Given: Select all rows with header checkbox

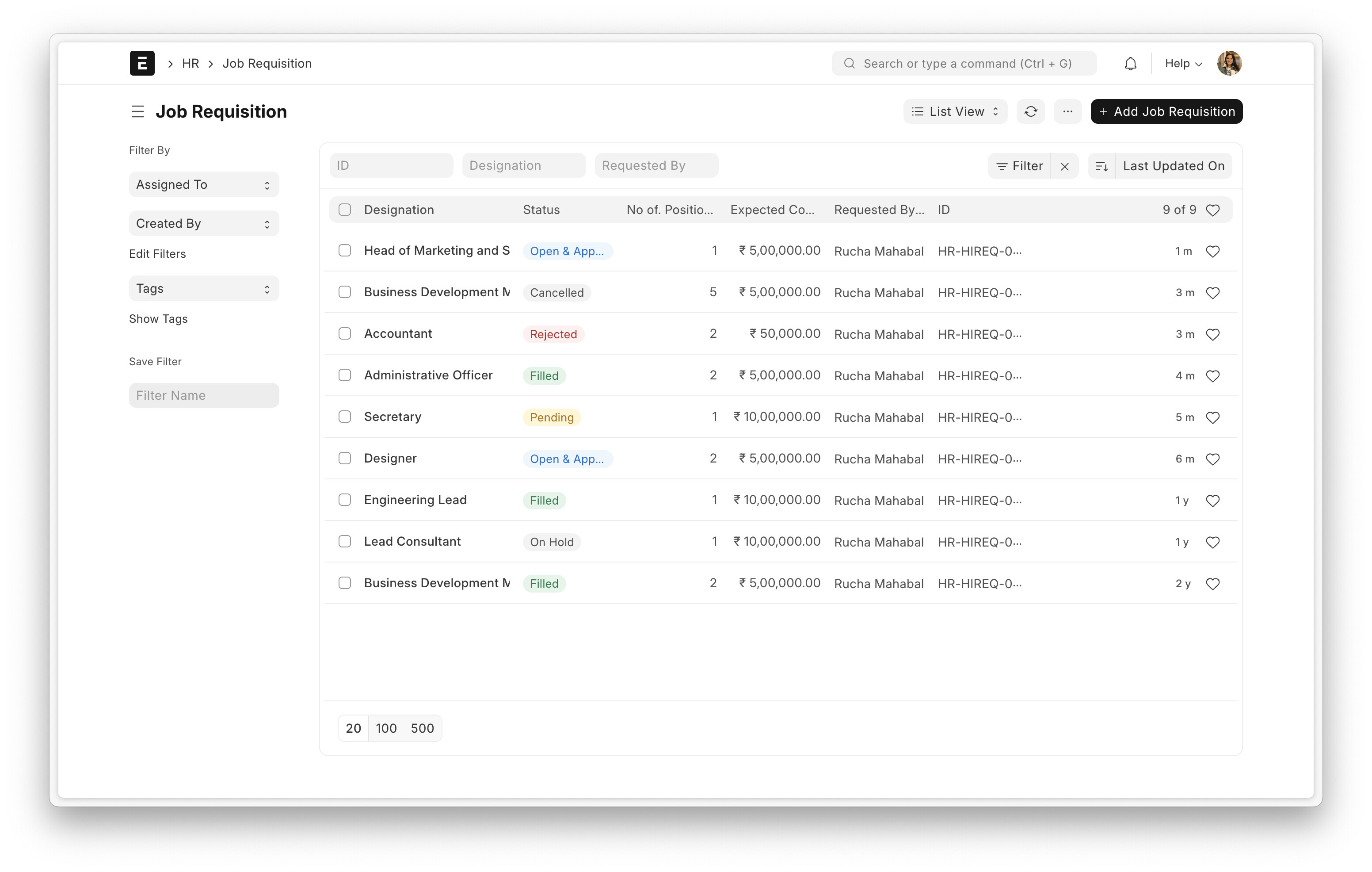Looking at the screenshot, I should pos(345,210).
